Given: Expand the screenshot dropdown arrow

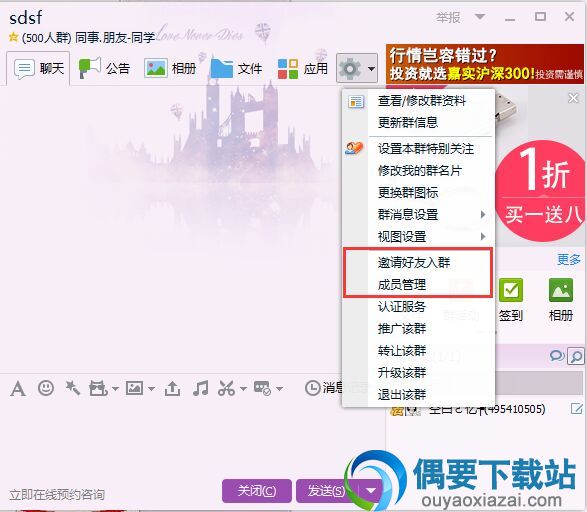Looking at the screenshot, I should click(x=243, y=389).
